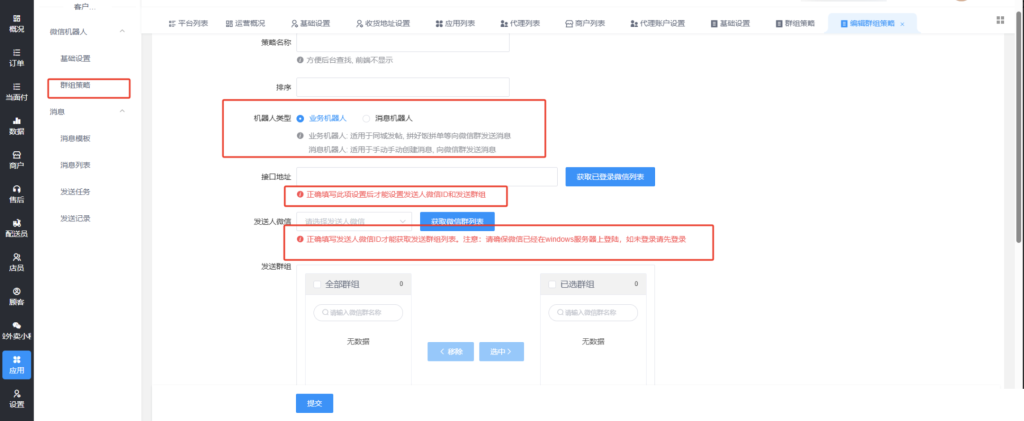1024x421 pixels.
Task: Select the 业务机器人 radio option
Action: (301, 118)
